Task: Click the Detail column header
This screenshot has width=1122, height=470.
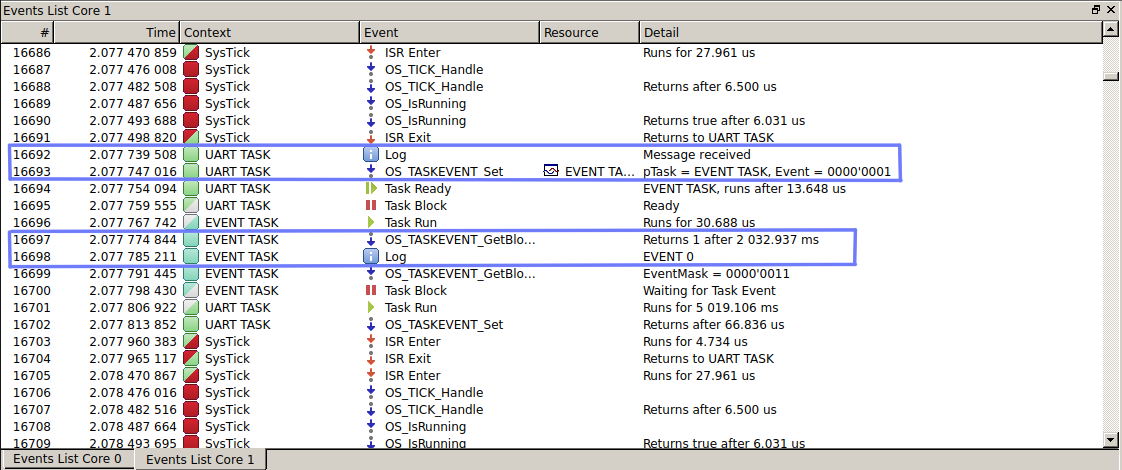Action: coord(870,33)
